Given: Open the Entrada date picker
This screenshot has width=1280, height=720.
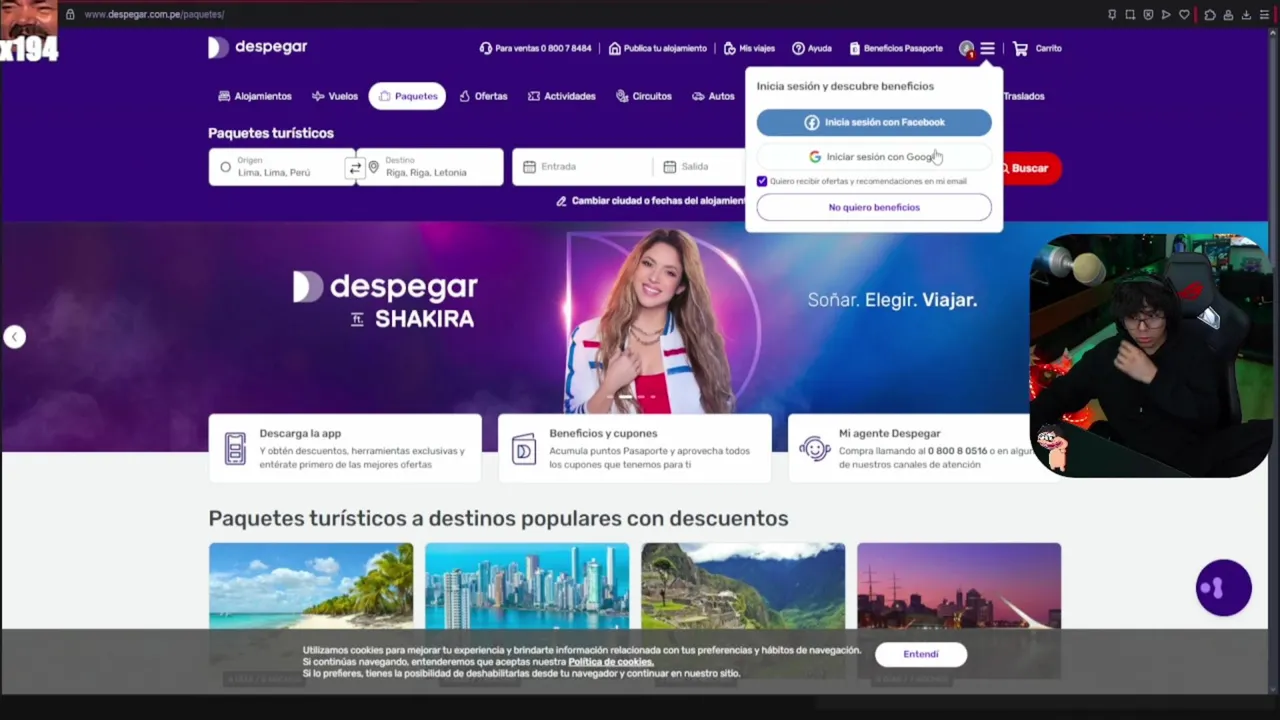Looking at the screenshot, I should point(583,167).
